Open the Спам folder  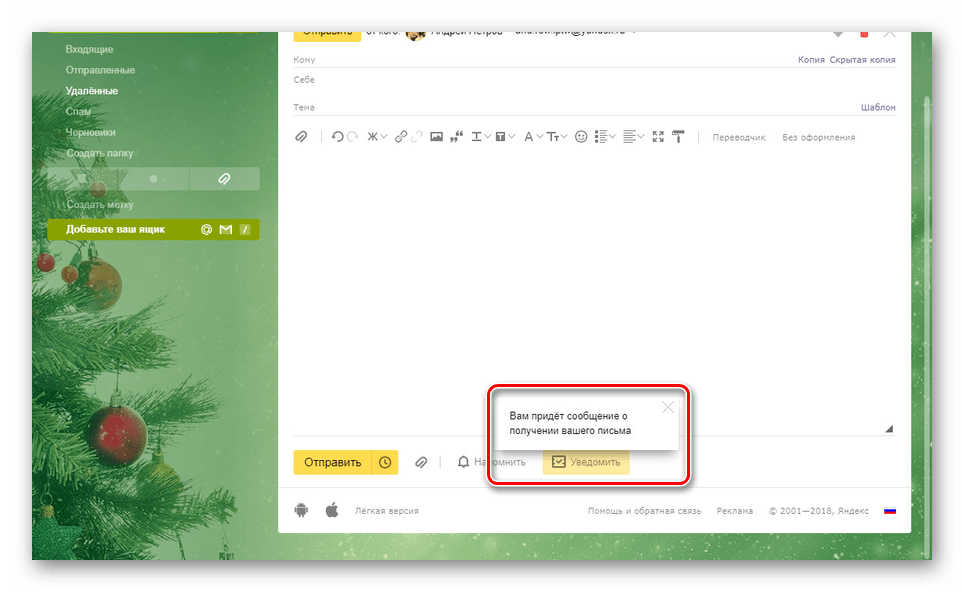pos(78,112)
